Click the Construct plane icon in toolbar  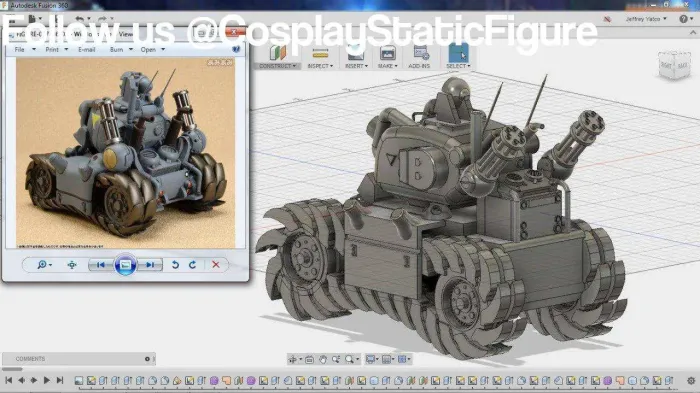(278, 53)
